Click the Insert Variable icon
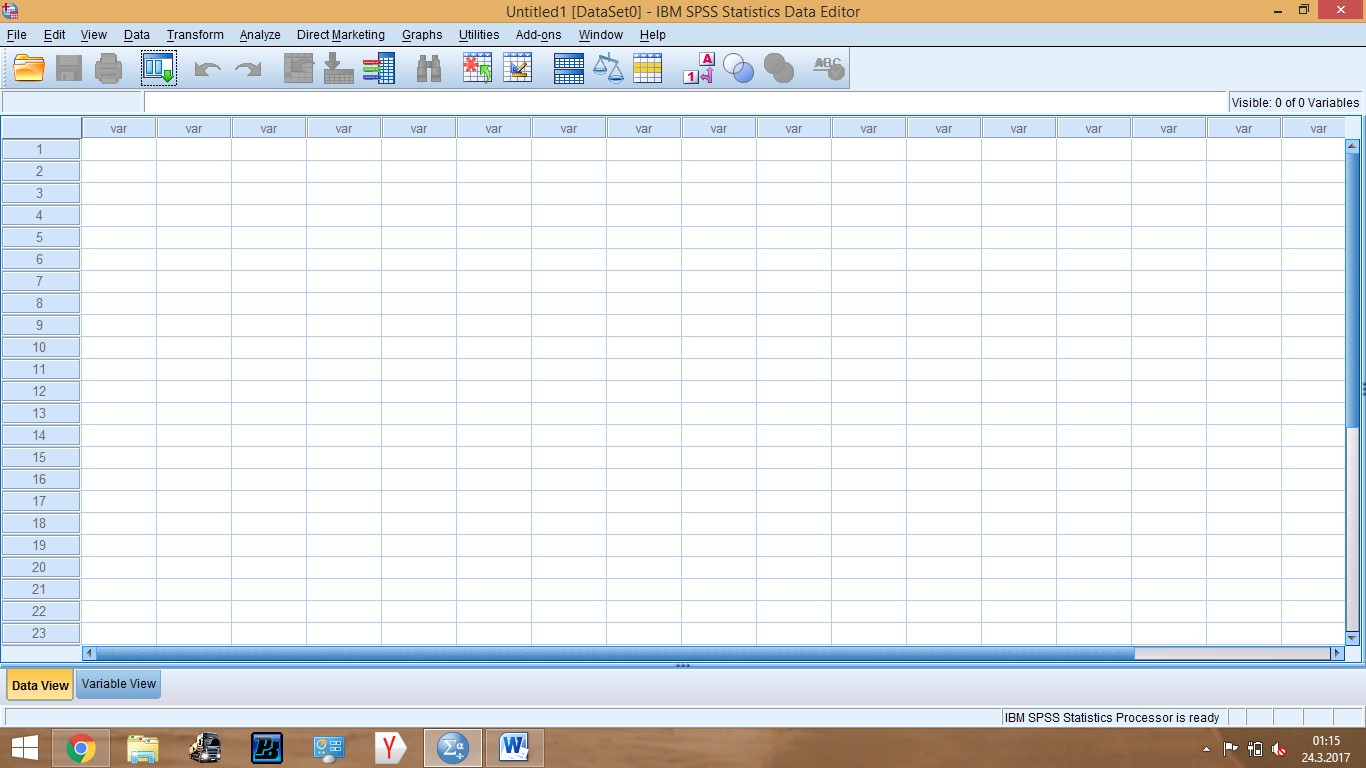This screenshot has height=768, width=1366. click(x=517, y=68)
